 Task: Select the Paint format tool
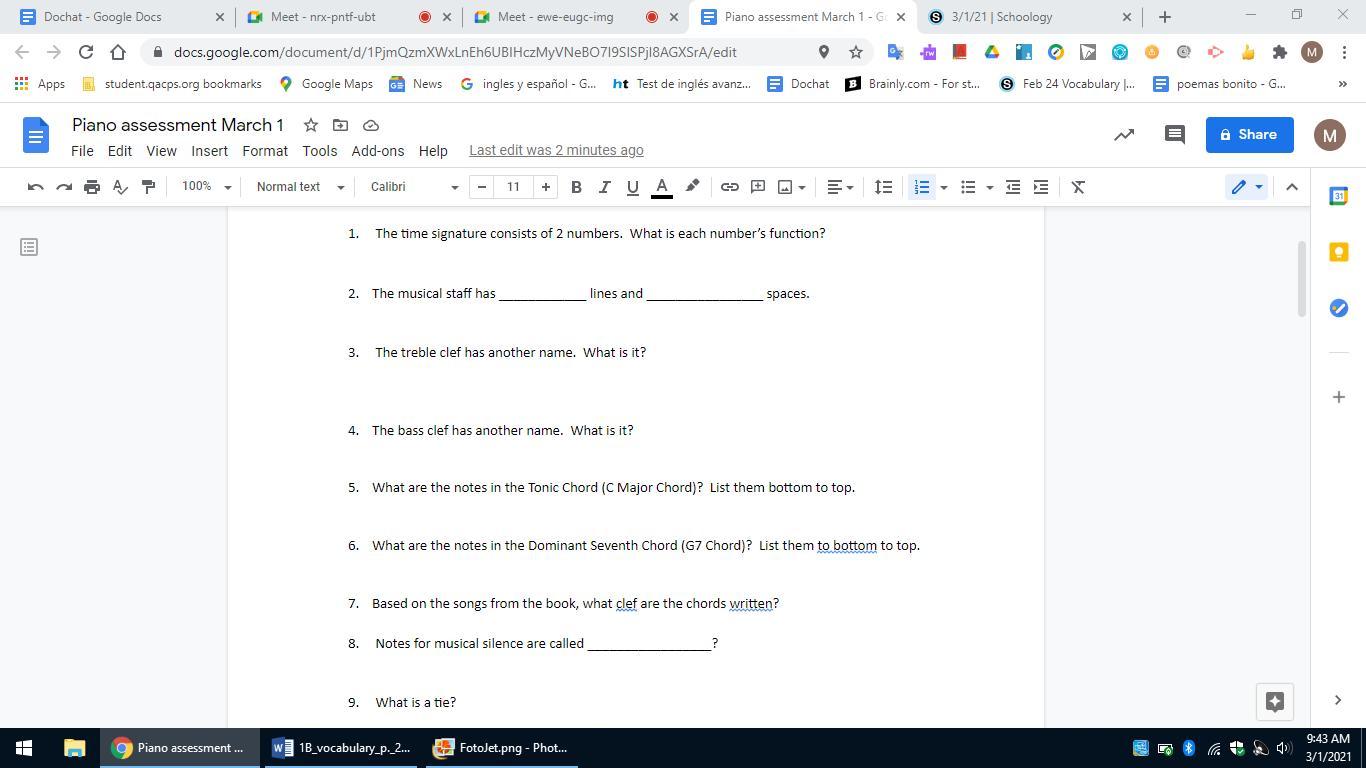click(x=148, y=187)
